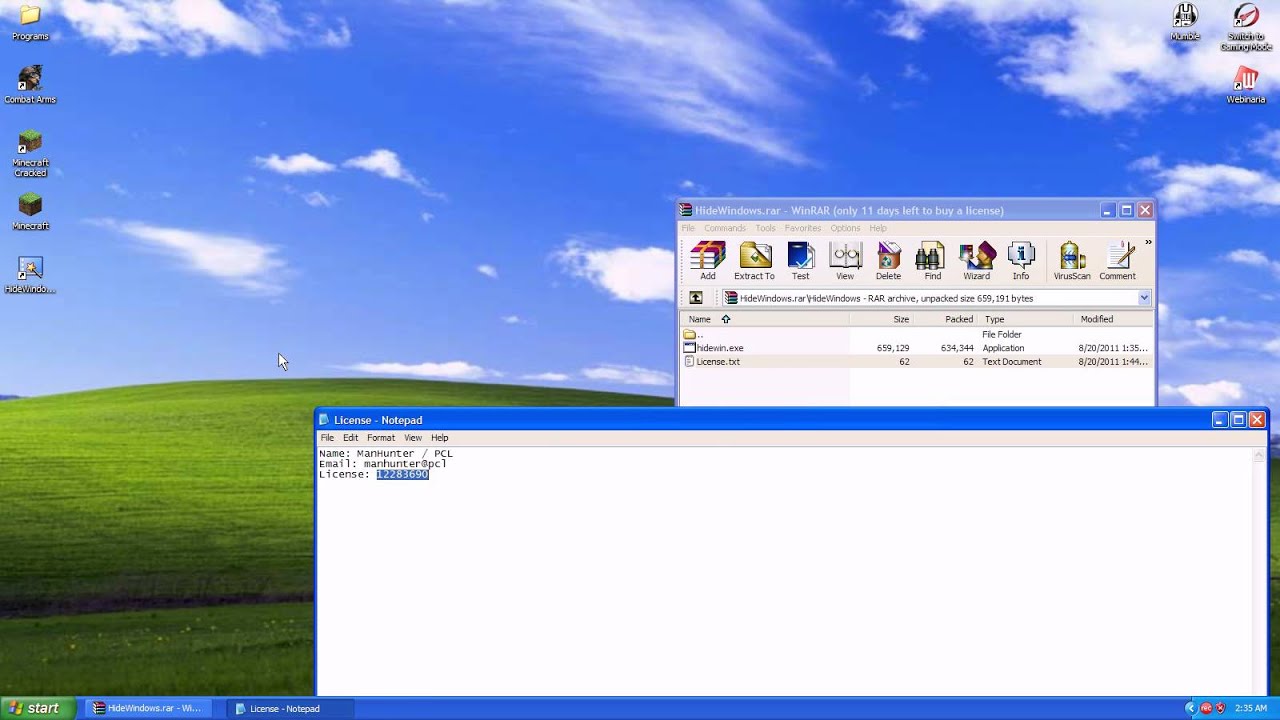
Task: Launch the WinRAR Wizard
Action: click(x=976, y=261)
